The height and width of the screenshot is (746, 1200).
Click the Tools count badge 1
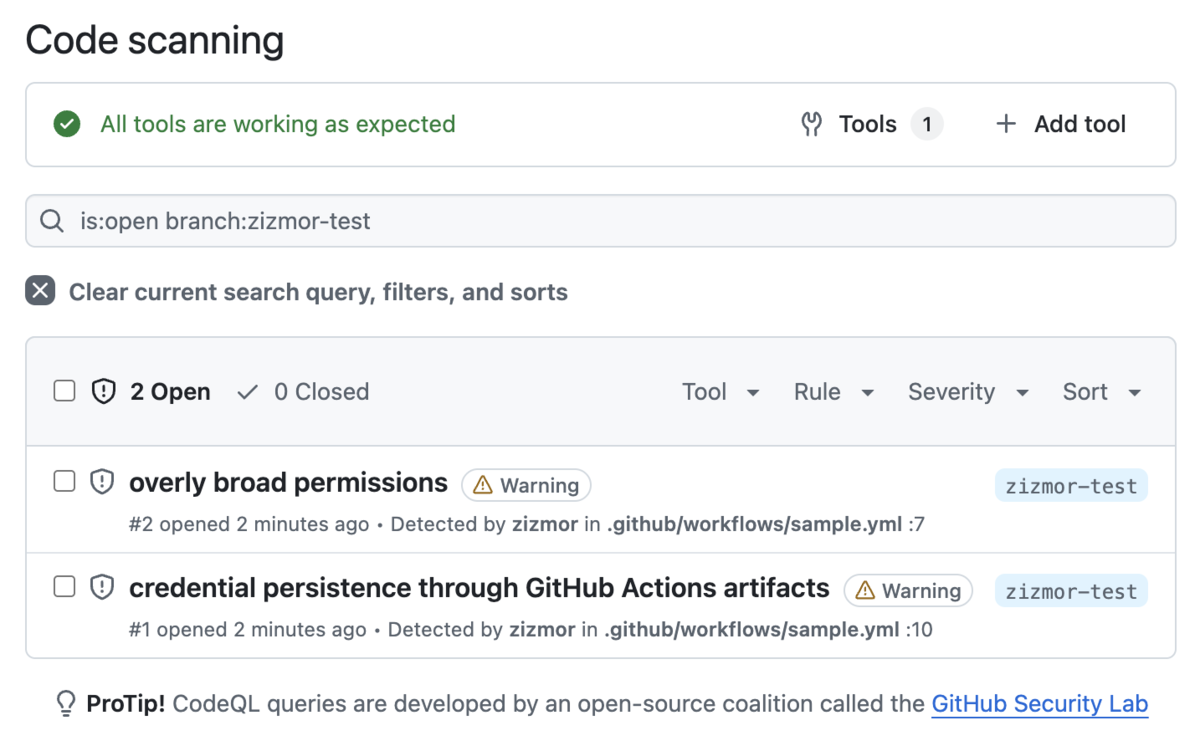point(927,124)
